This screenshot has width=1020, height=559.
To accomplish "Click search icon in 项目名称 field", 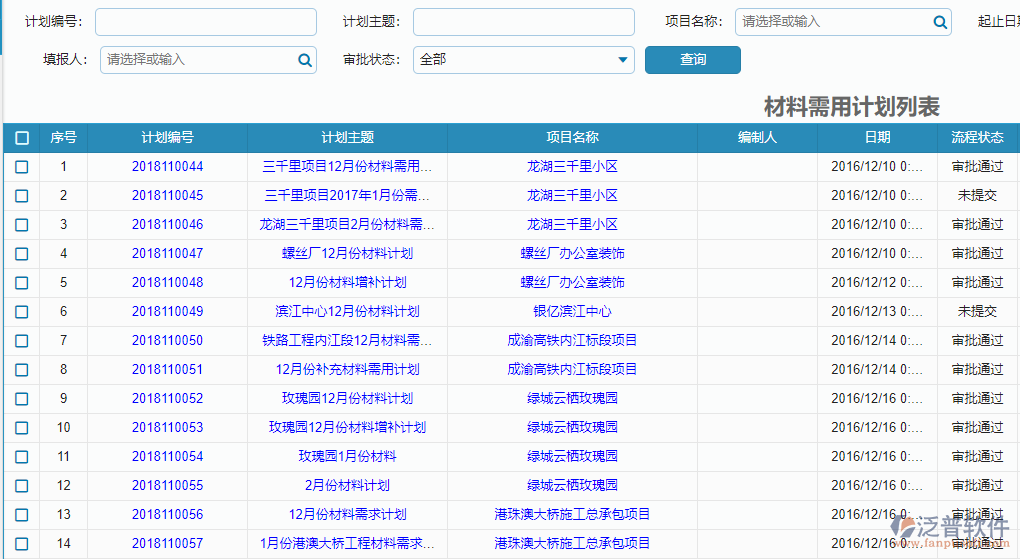I will (x=940, y=22).
